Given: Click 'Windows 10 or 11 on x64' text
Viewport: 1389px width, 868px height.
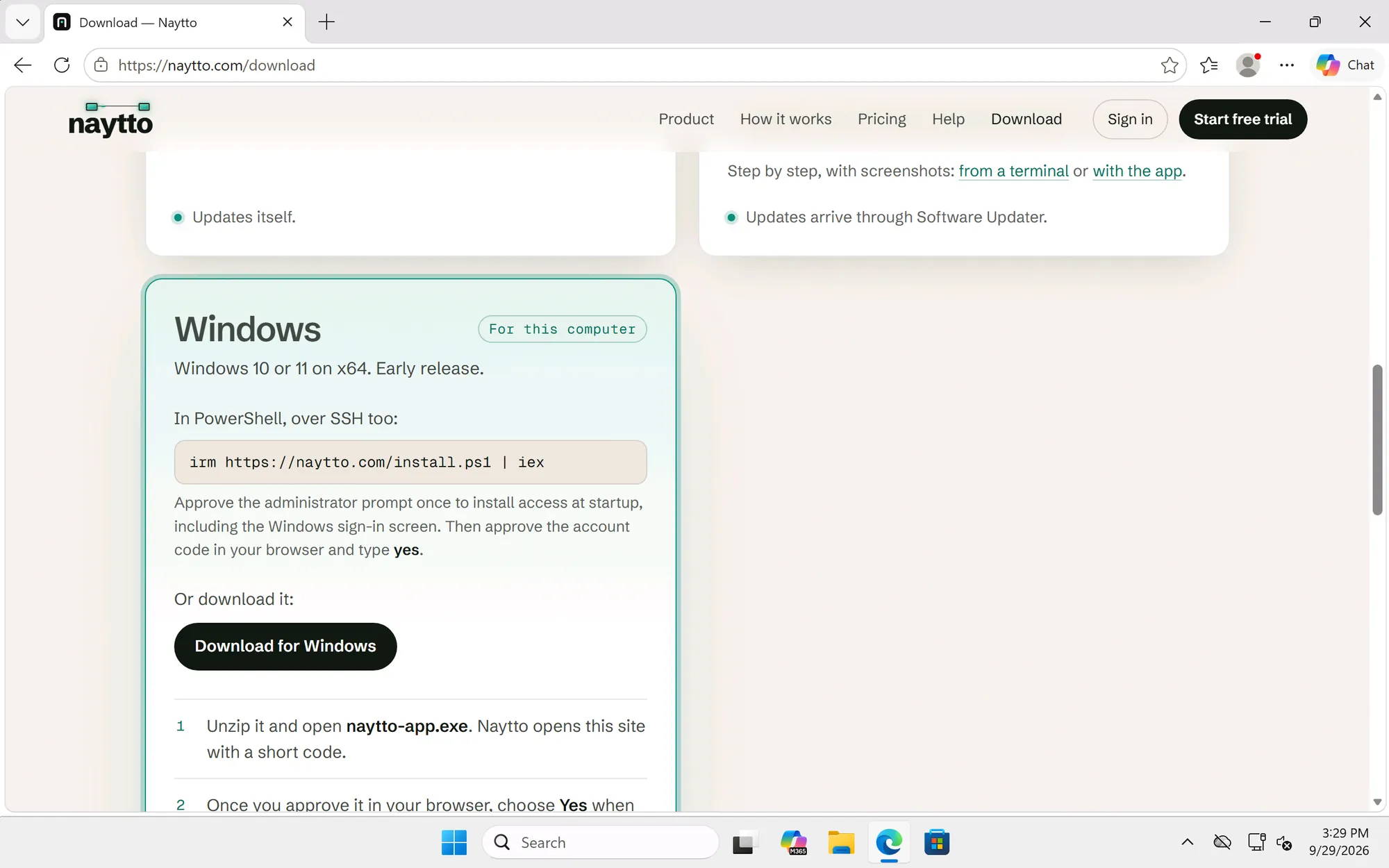Looking at the screenshot, I should (x=271, y=369).
